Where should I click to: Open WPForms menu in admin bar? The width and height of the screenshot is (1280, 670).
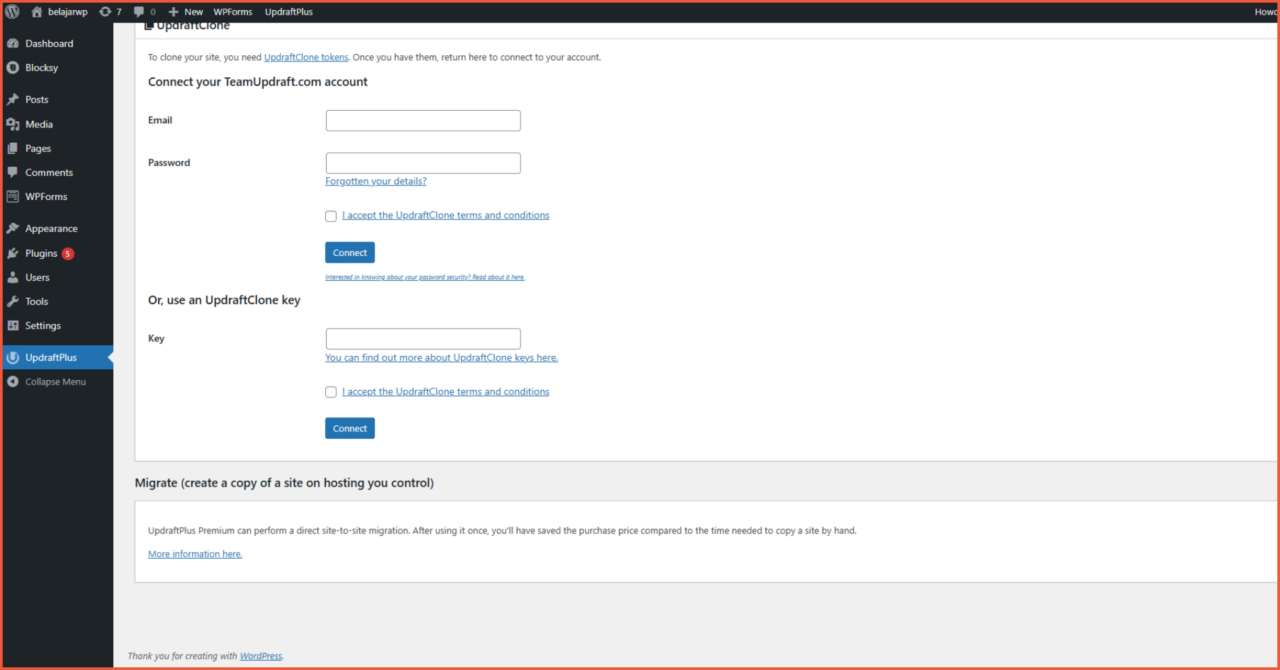233,12
